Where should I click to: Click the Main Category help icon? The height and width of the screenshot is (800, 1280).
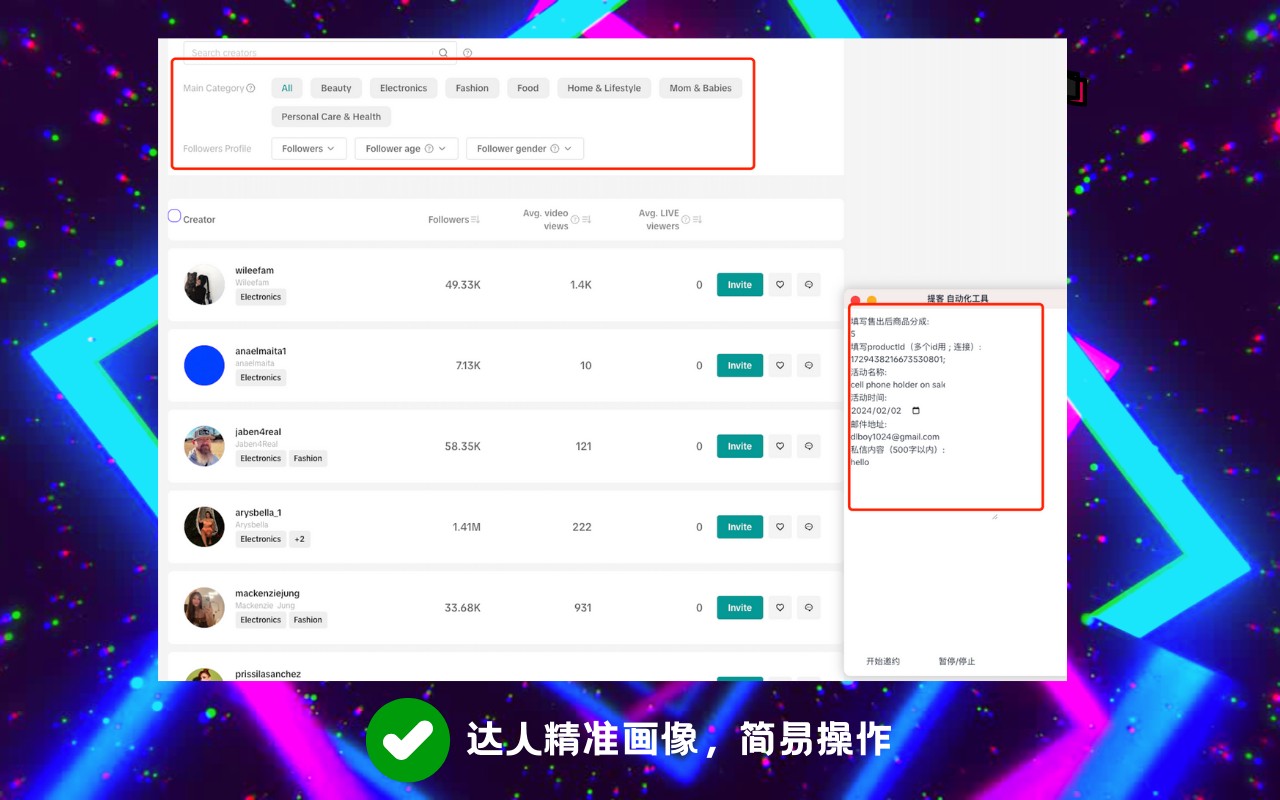[251, 88]
